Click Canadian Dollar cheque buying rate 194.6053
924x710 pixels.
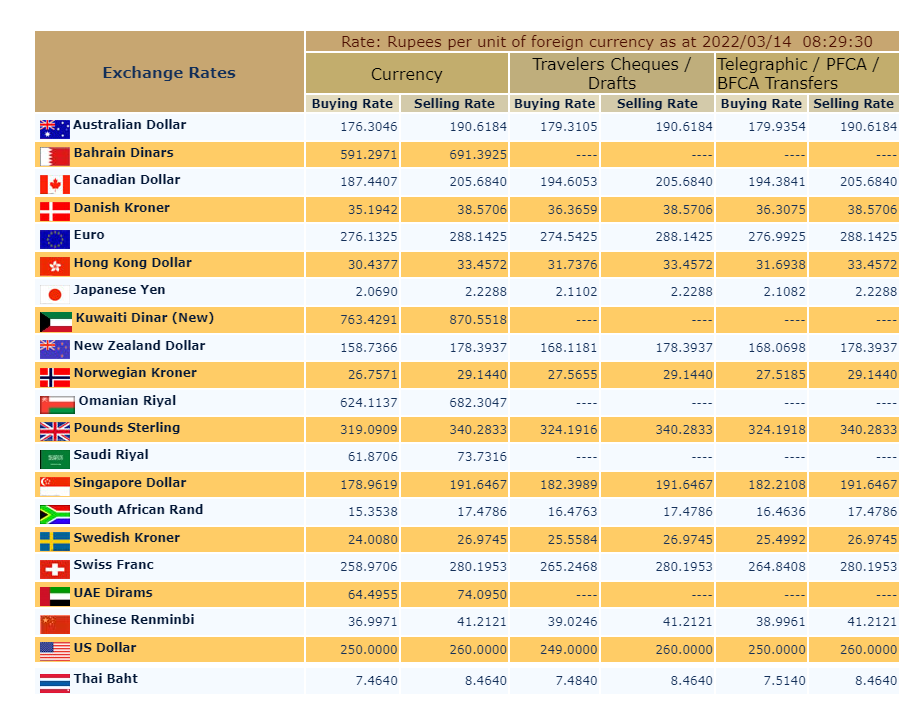tap(569, 181)
